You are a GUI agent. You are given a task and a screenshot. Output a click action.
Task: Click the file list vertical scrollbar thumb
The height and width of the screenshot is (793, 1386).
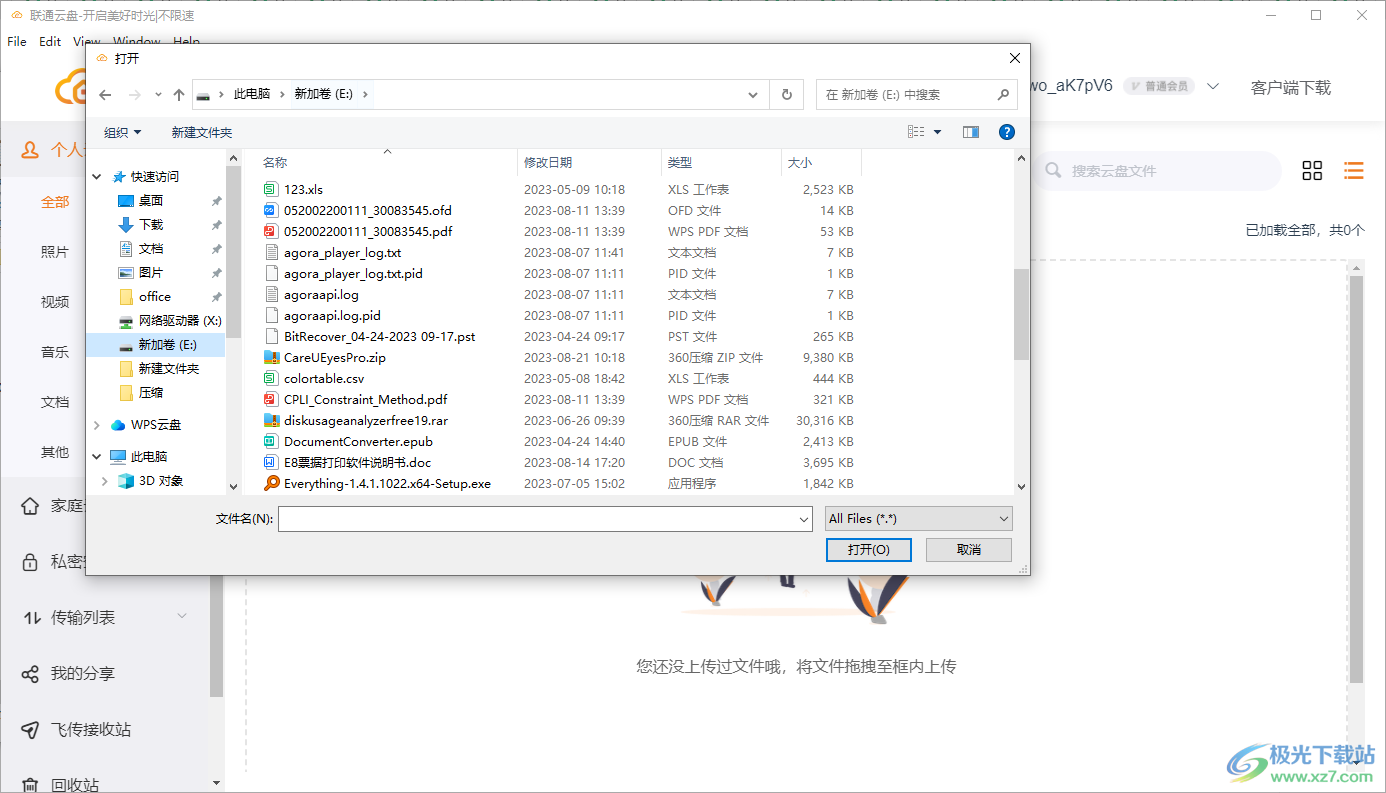(1021, 314)
